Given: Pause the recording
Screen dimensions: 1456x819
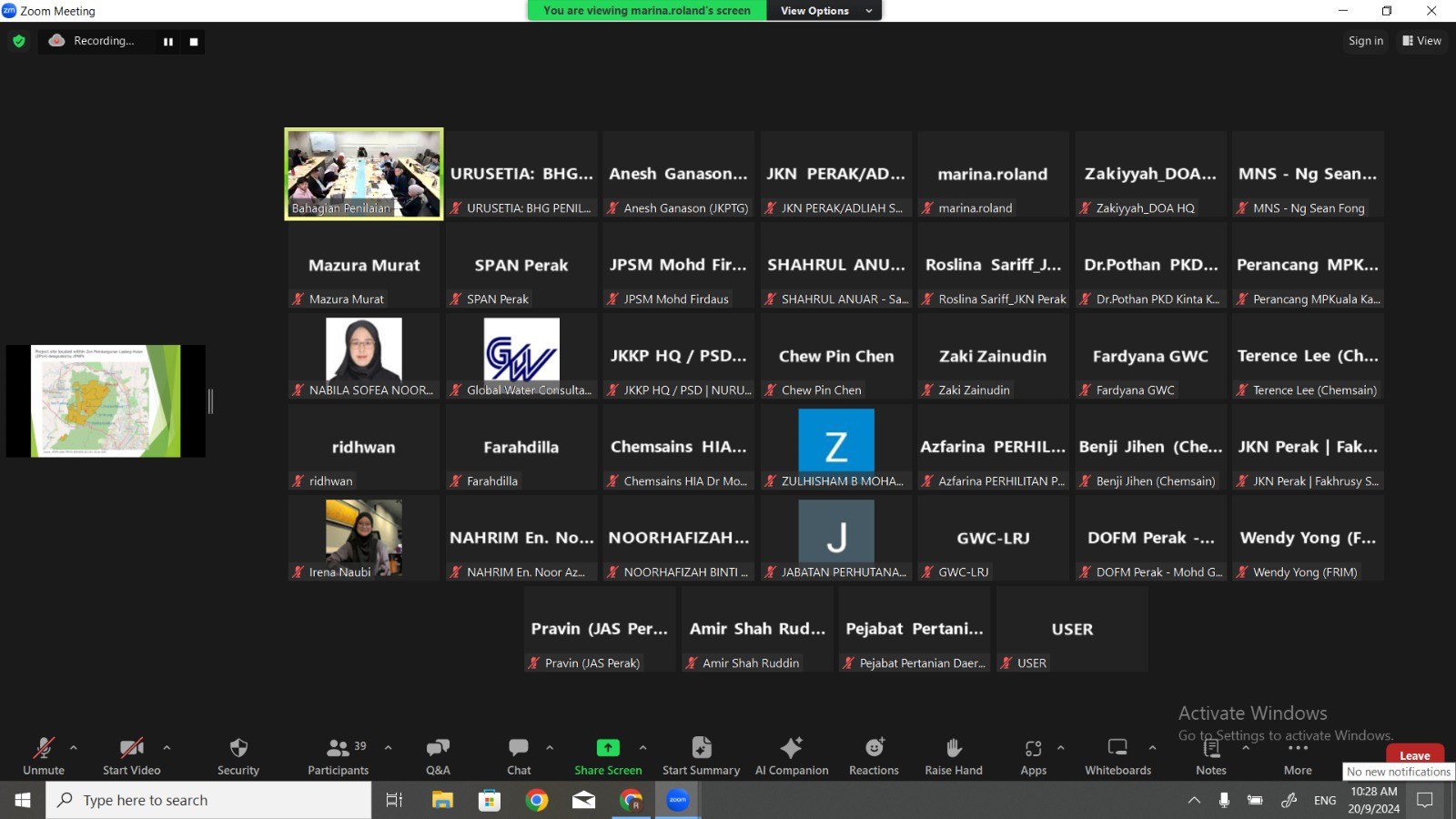Looking at the screenshot, I should pos(168,42).
